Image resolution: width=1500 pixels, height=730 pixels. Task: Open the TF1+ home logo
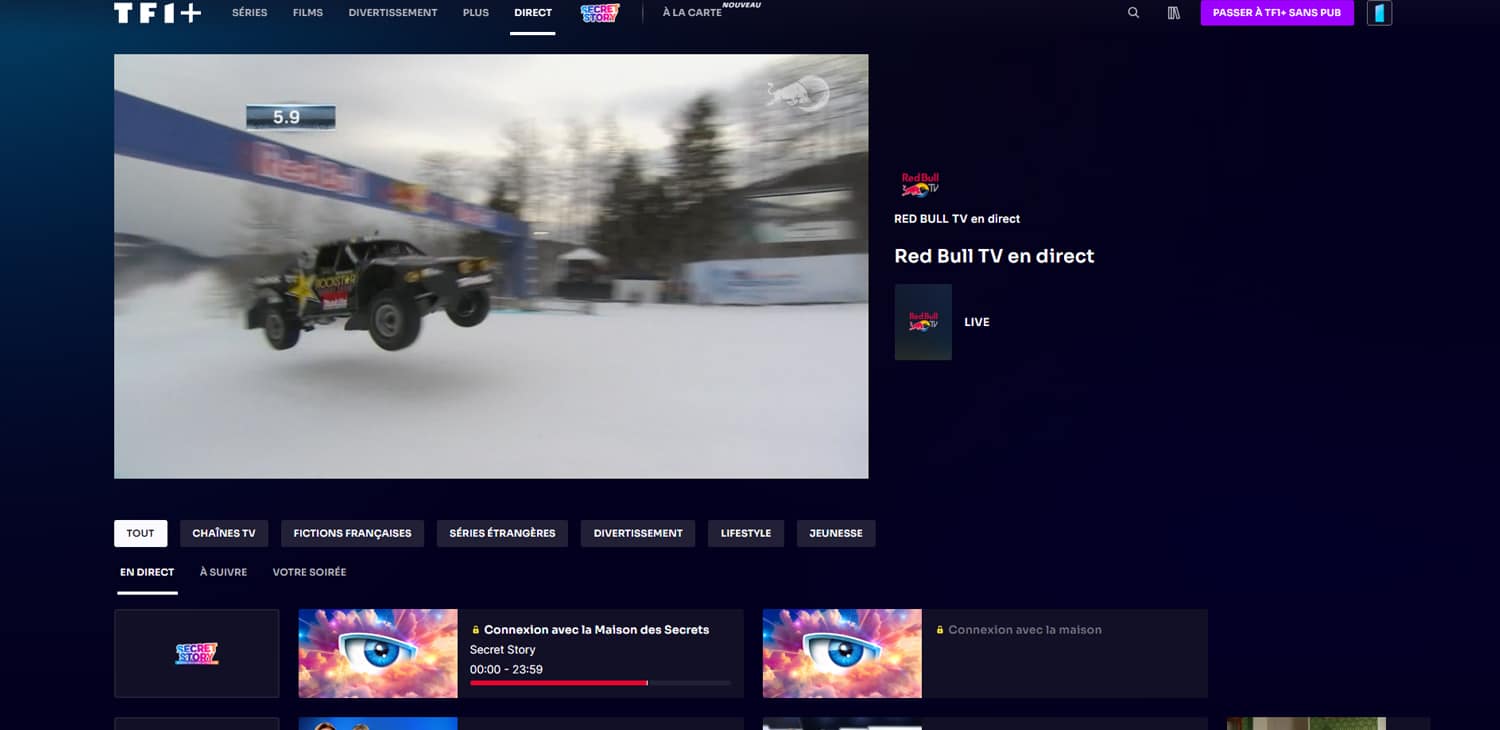click(158, 13)
